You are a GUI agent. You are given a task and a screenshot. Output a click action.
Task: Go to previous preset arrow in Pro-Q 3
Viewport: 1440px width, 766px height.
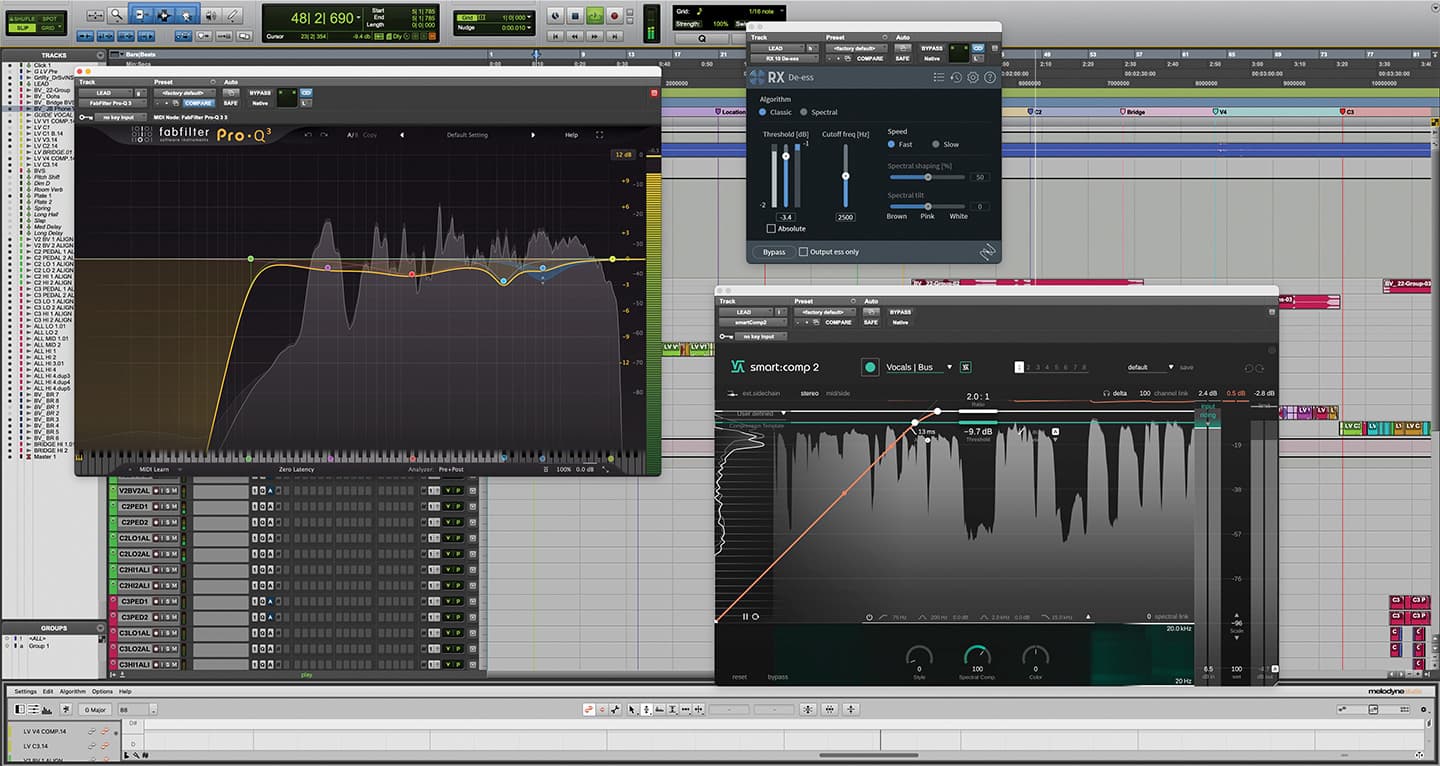point(401,135)
